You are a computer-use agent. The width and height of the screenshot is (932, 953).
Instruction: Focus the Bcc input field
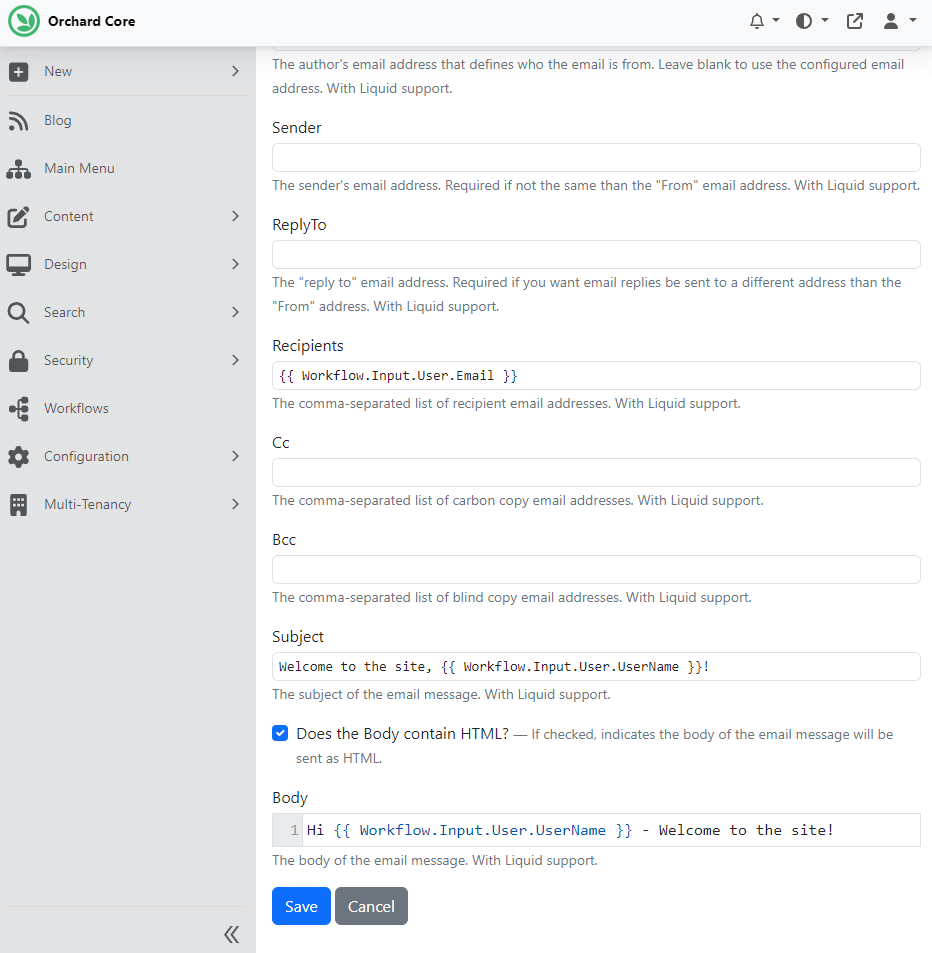(596, 569)
